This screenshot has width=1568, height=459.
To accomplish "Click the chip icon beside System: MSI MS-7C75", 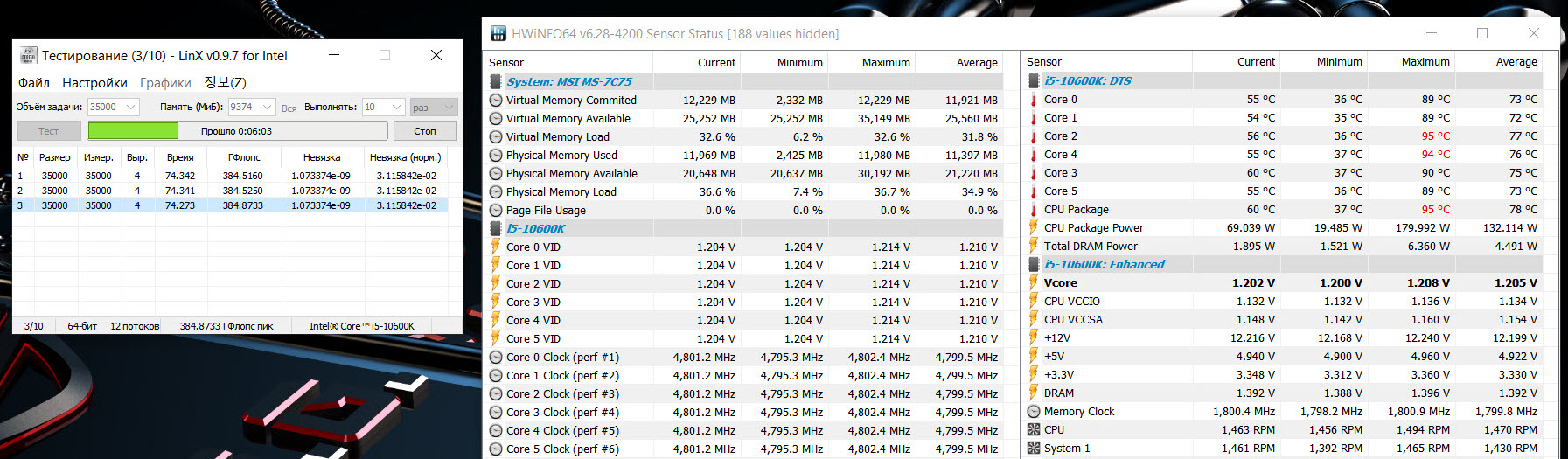I will point(496,81).
